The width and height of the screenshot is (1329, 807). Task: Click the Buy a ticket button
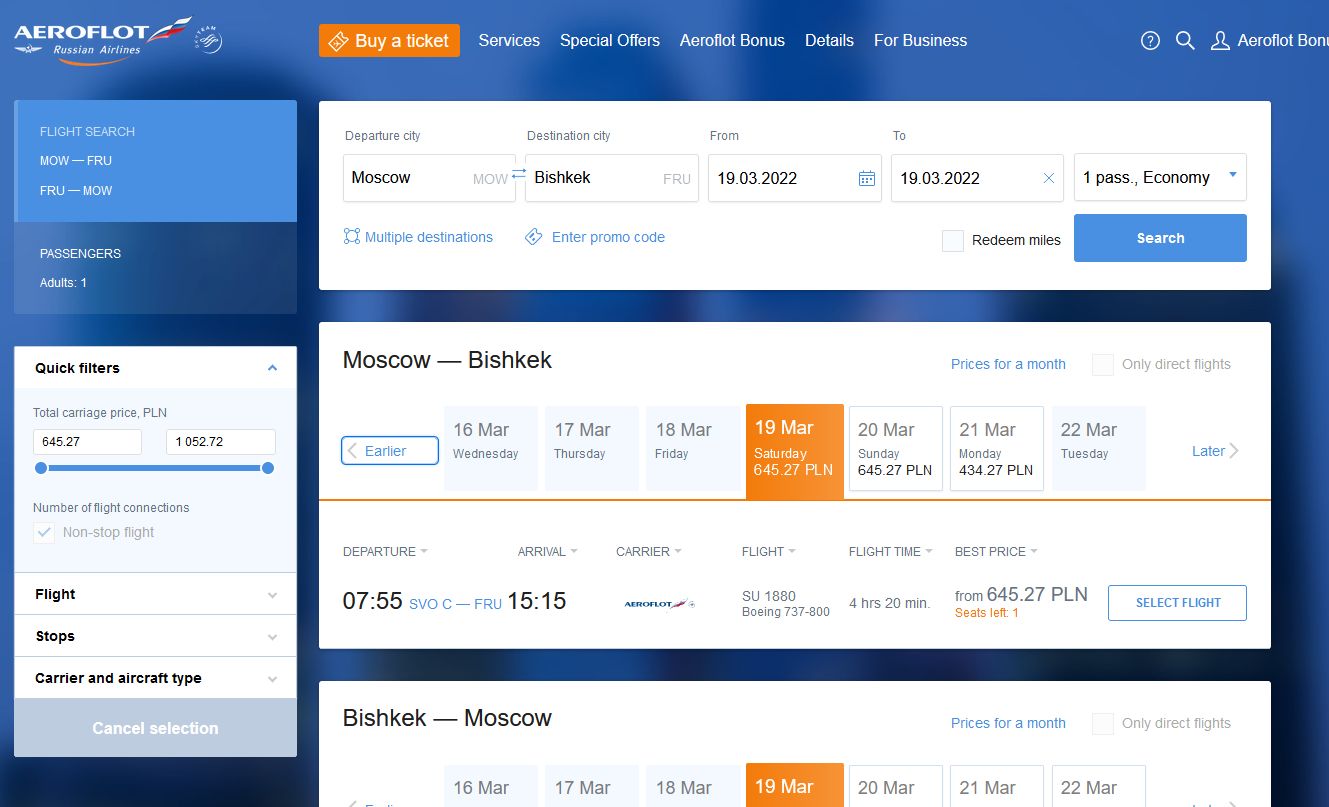[390, 41]
